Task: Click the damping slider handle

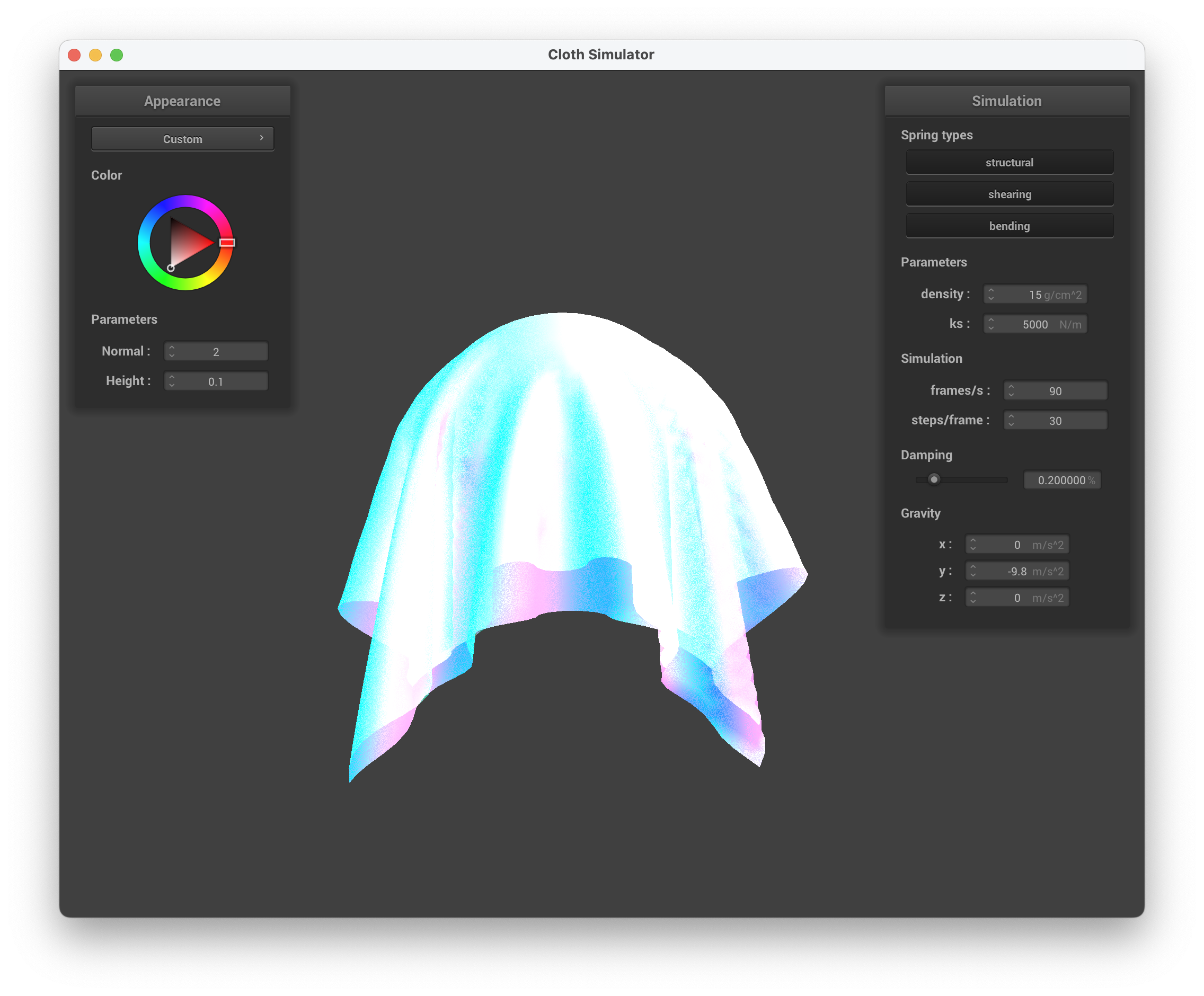Action: coord(934,479)
